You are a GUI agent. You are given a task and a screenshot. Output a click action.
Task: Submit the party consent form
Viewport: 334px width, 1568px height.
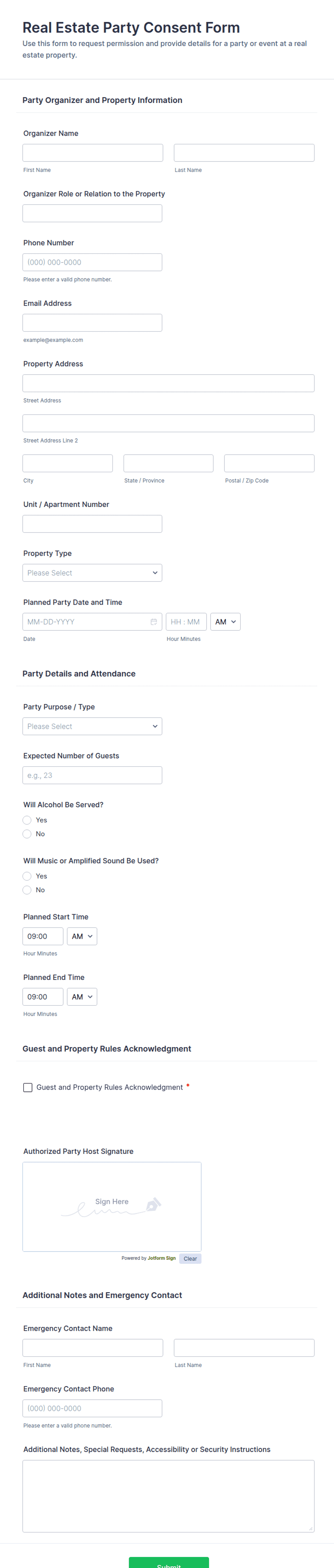coord(168,1562)
